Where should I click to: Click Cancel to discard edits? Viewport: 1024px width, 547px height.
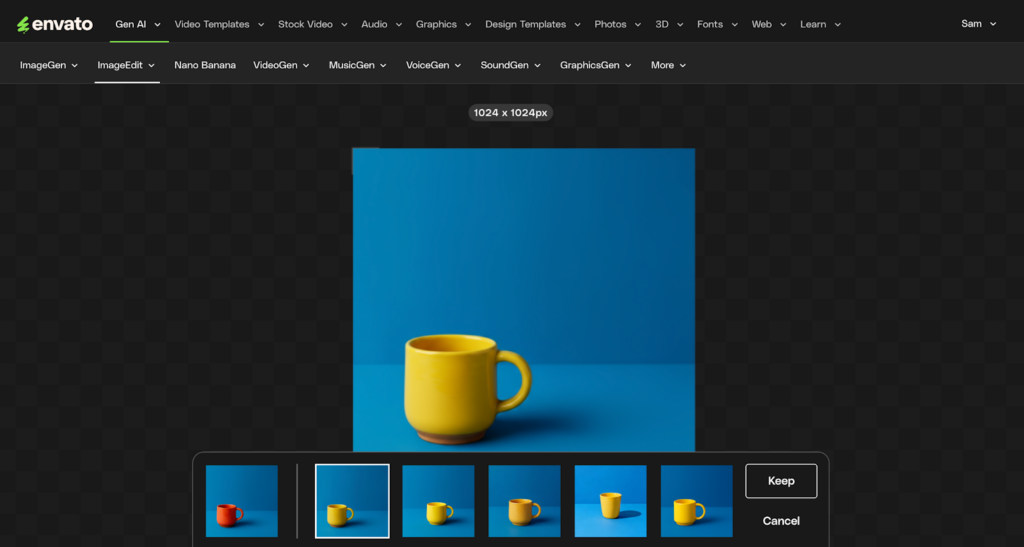click(x=781, y=520)
